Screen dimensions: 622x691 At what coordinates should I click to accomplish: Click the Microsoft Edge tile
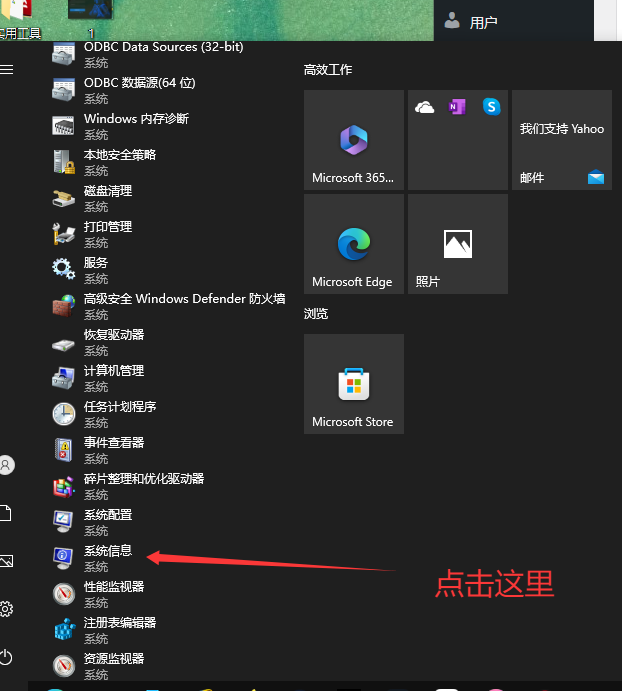coord(354,244)
